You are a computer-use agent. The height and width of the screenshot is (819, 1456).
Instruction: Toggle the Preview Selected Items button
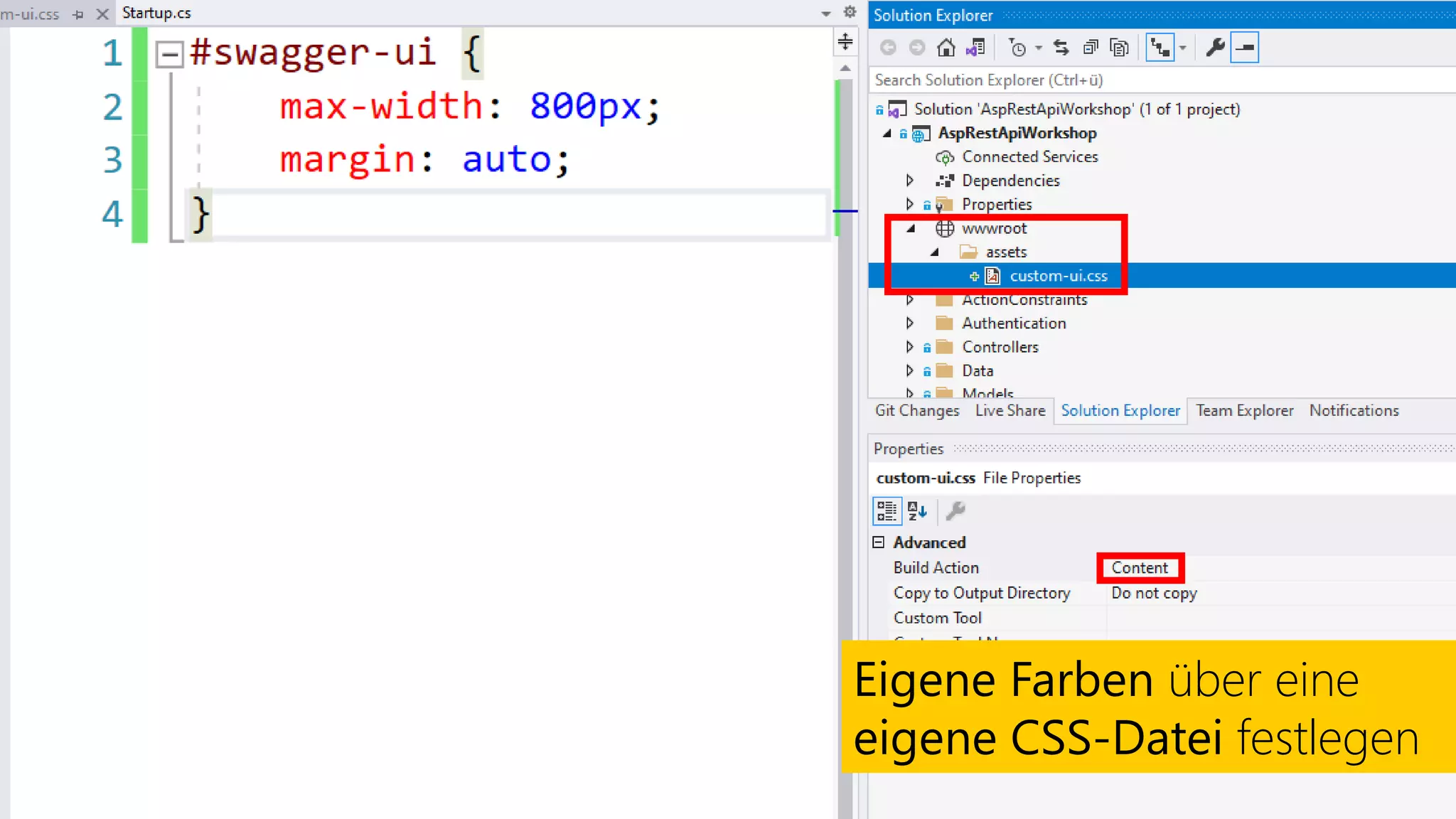coord(1245,48)
